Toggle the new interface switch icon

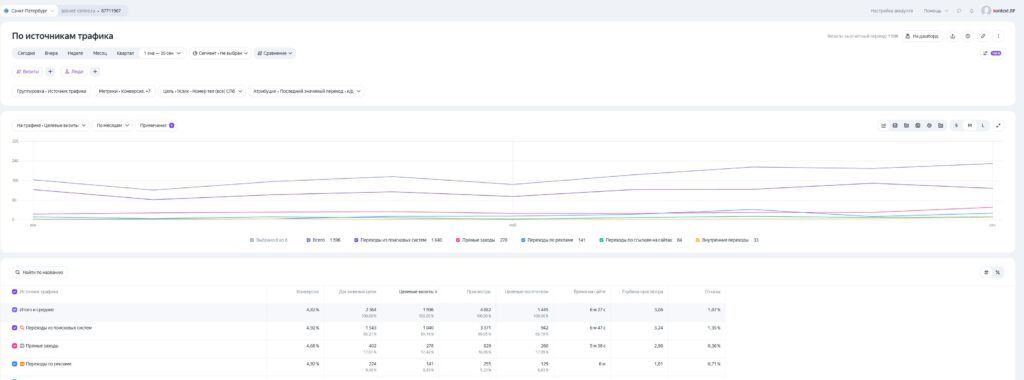click(991, 53)
